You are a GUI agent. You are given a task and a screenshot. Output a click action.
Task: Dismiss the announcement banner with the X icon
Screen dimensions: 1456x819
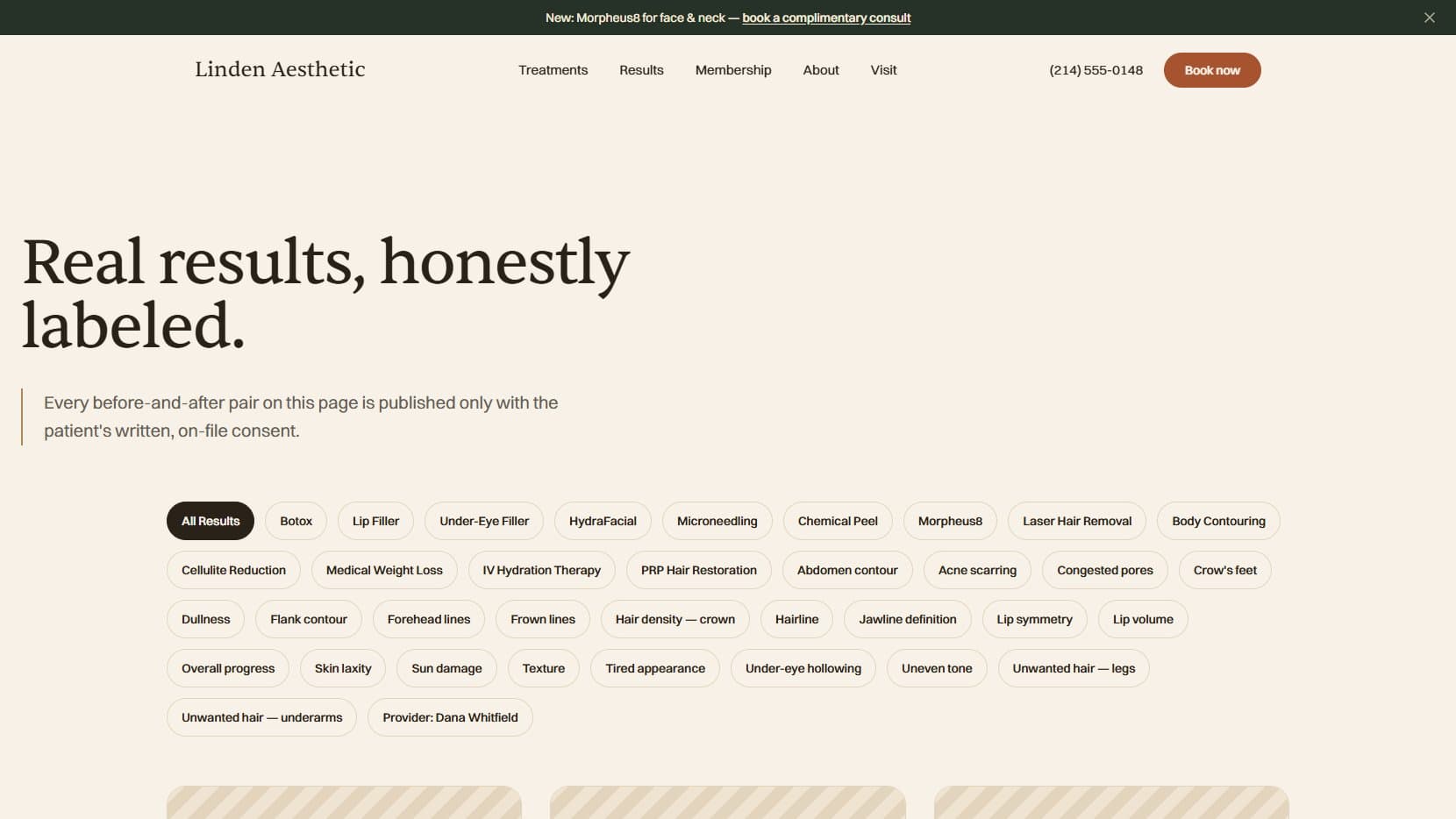(x=1430, y=18)
